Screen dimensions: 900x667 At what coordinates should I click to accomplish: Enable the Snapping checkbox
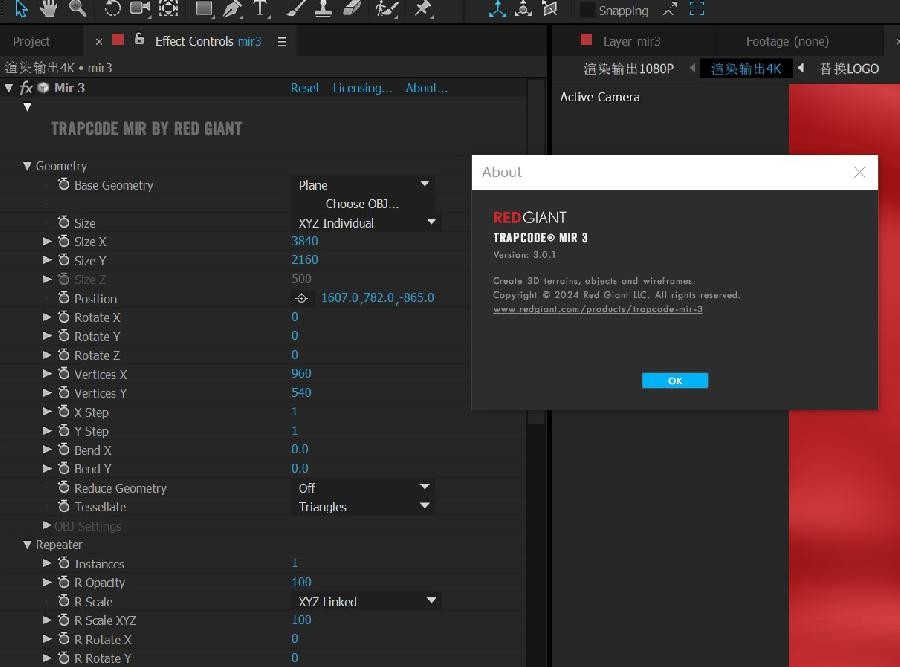click(587, 10)
